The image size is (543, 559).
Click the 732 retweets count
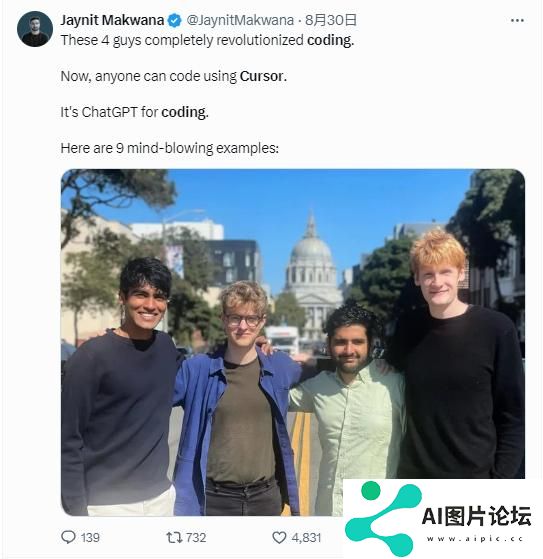click(x=196, y=537)
